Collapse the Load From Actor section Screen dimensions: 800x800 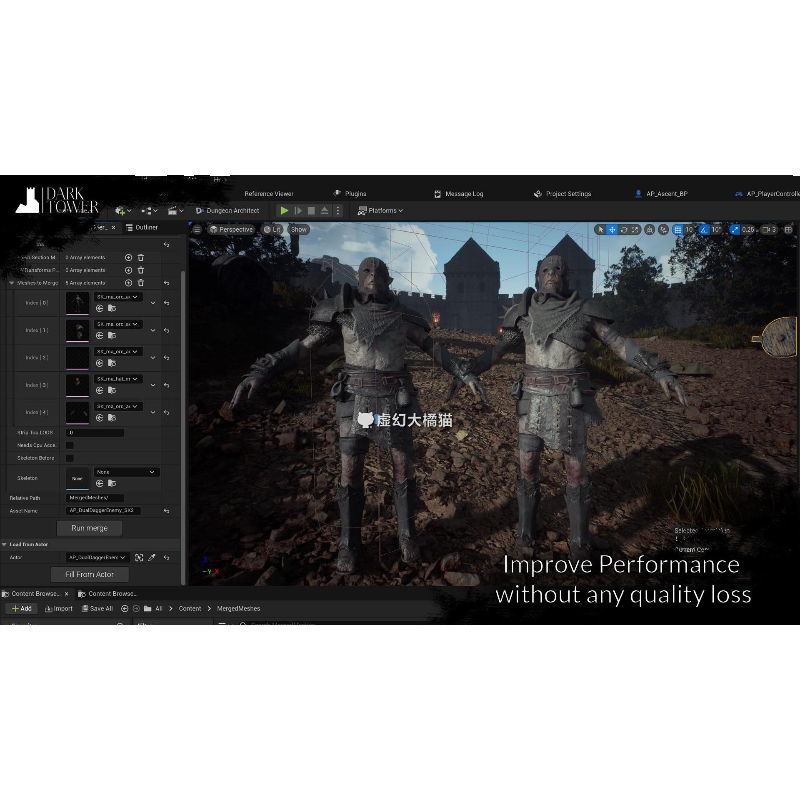(x=5, y=545)
